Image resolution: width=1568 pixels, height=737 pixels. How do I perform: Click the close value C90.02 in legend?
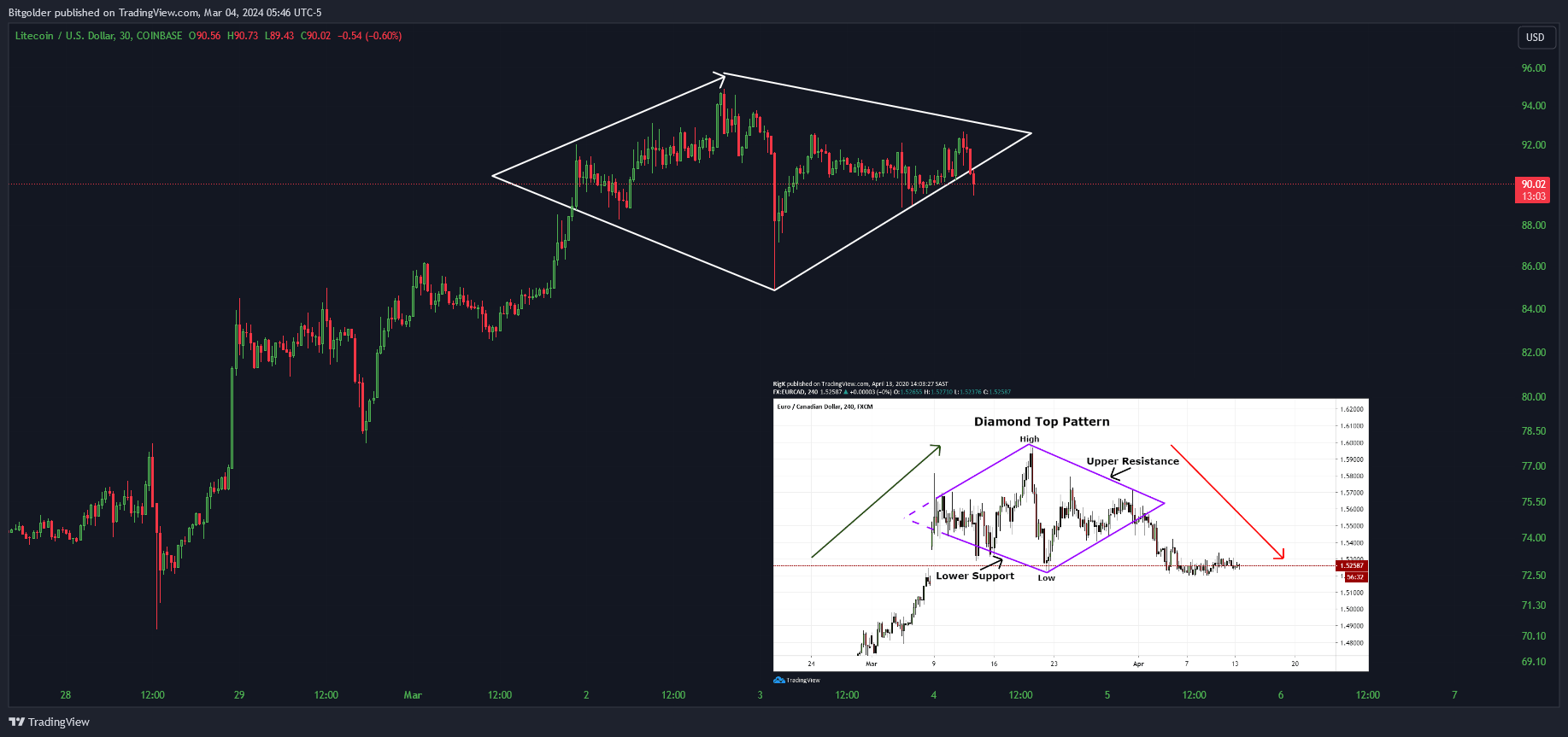(x=315, y=36)
